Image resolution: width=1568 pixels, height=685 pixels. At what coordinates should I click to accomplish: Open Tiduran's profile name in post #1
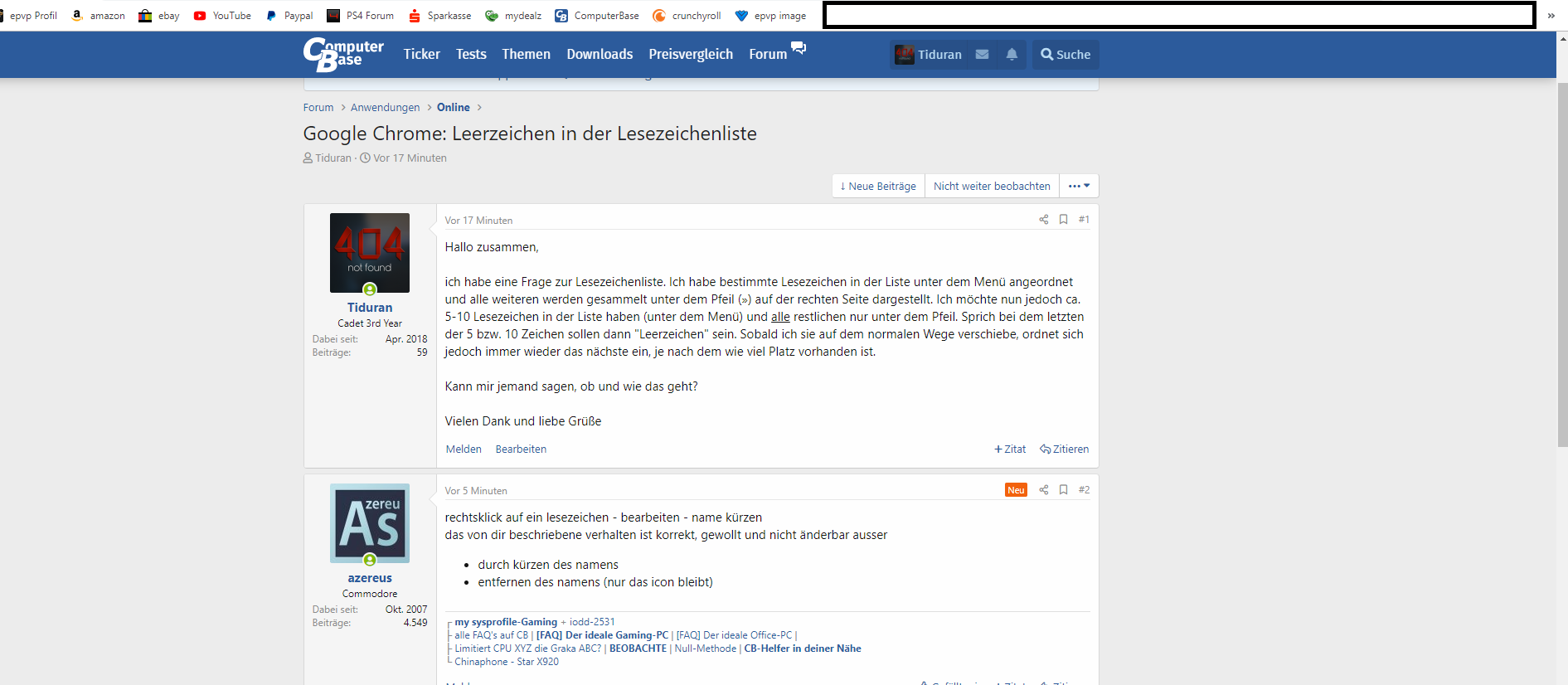tap(370, 308)
